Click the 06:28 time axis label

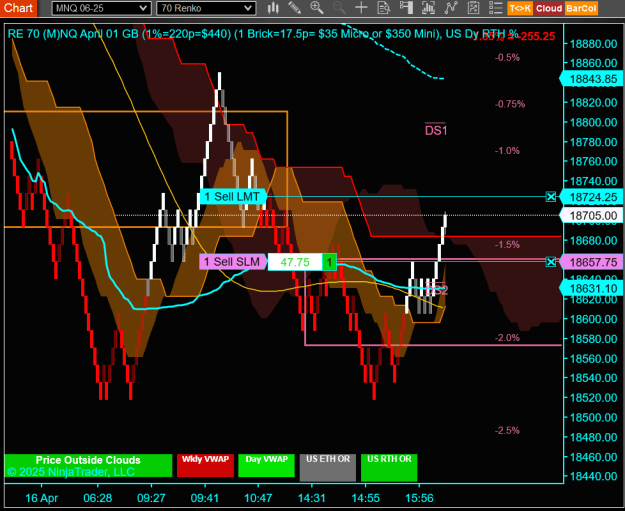pyautogui.click(x=98, y=498)
